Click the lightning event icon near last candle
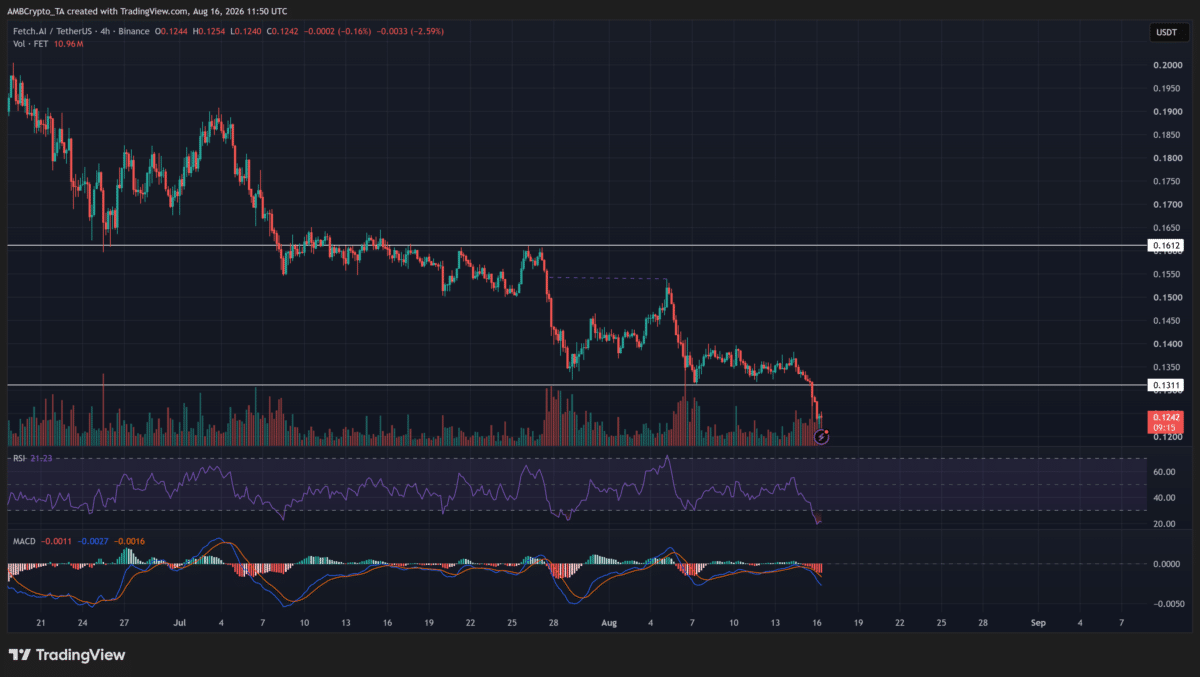 (822, 436)
